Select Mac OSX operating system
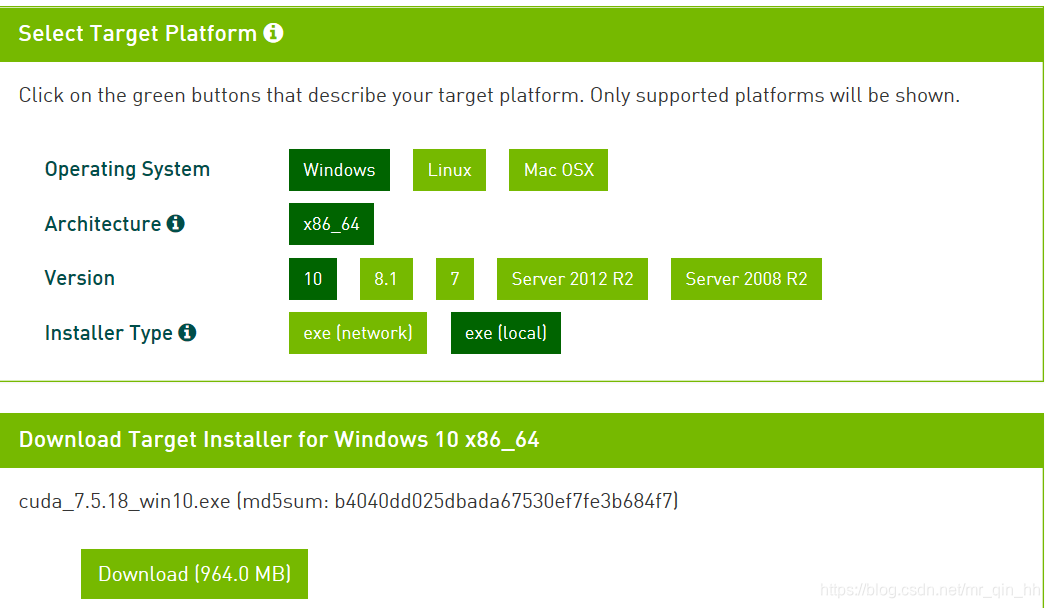 pyautogui.click(x=559, y=170)
